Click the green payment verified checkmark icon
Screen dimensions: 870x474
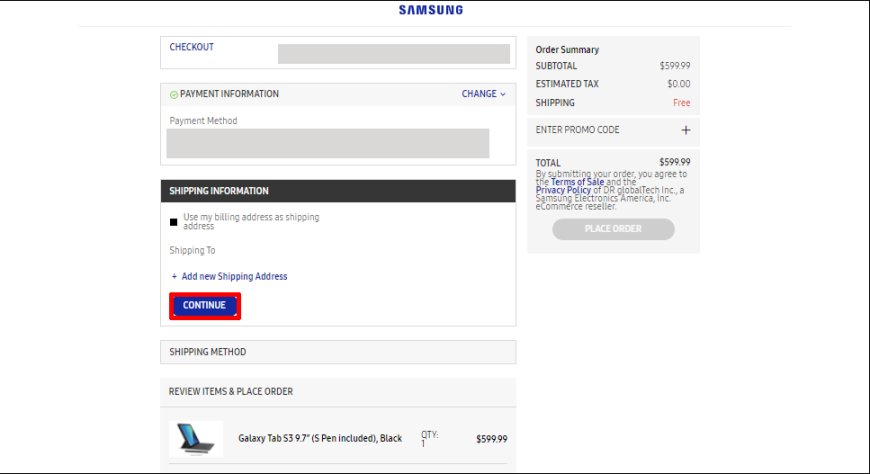(x=174, y=95)
